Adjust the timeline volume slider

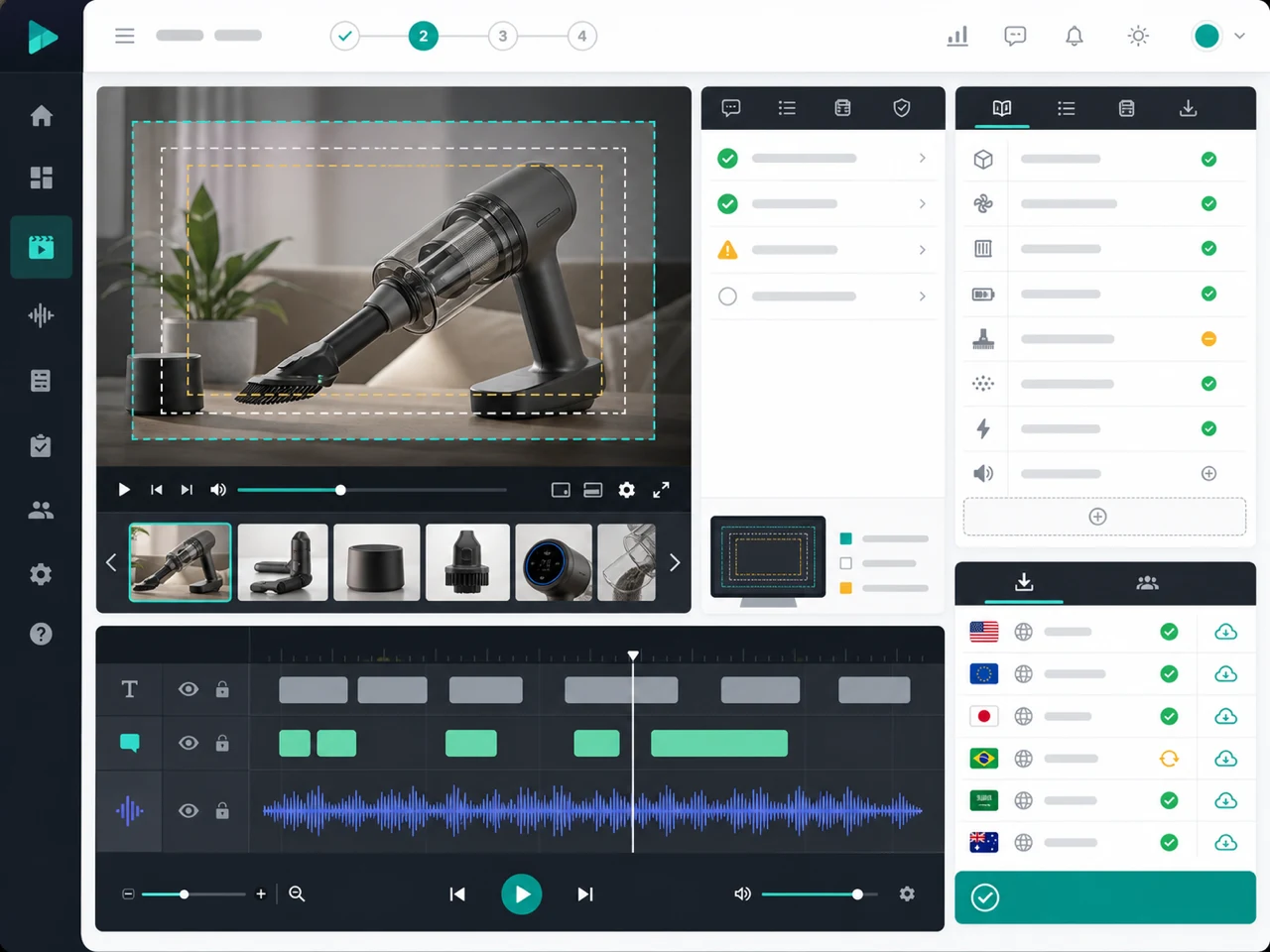[x=820, y=894]
